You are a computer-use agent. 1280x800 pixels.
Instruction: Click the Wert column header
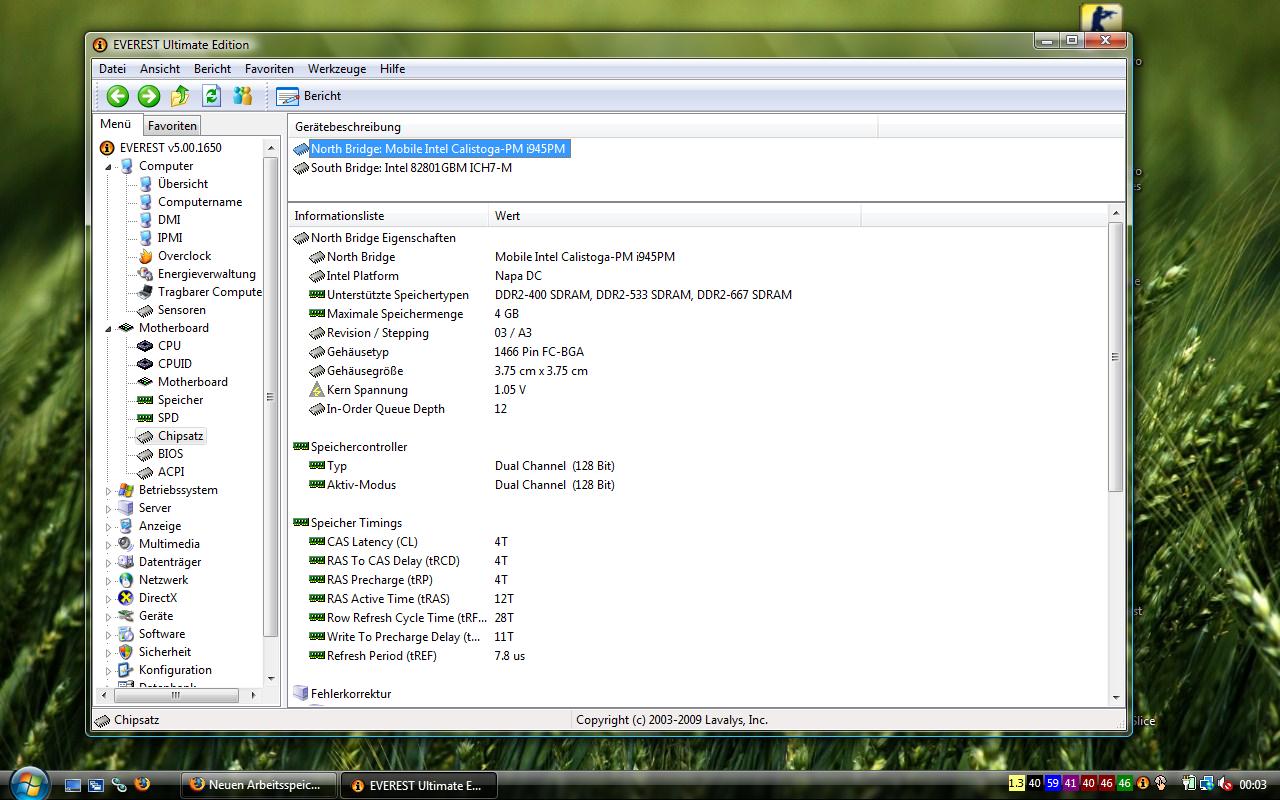pyautogui.click(x=674, y=216)
